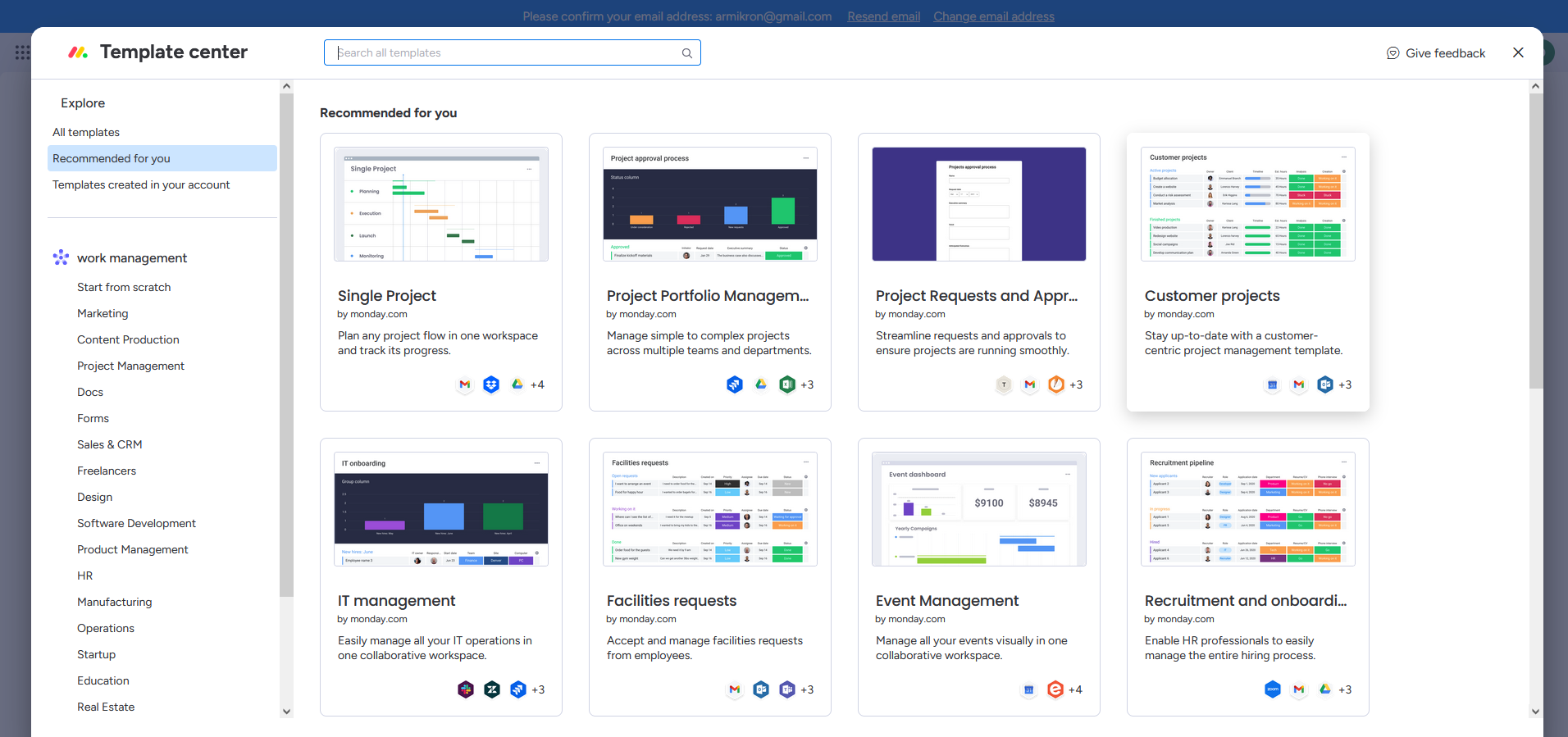Open the Freelancers category
This screenshot has height=737, width=1568.
coord(107,471)
